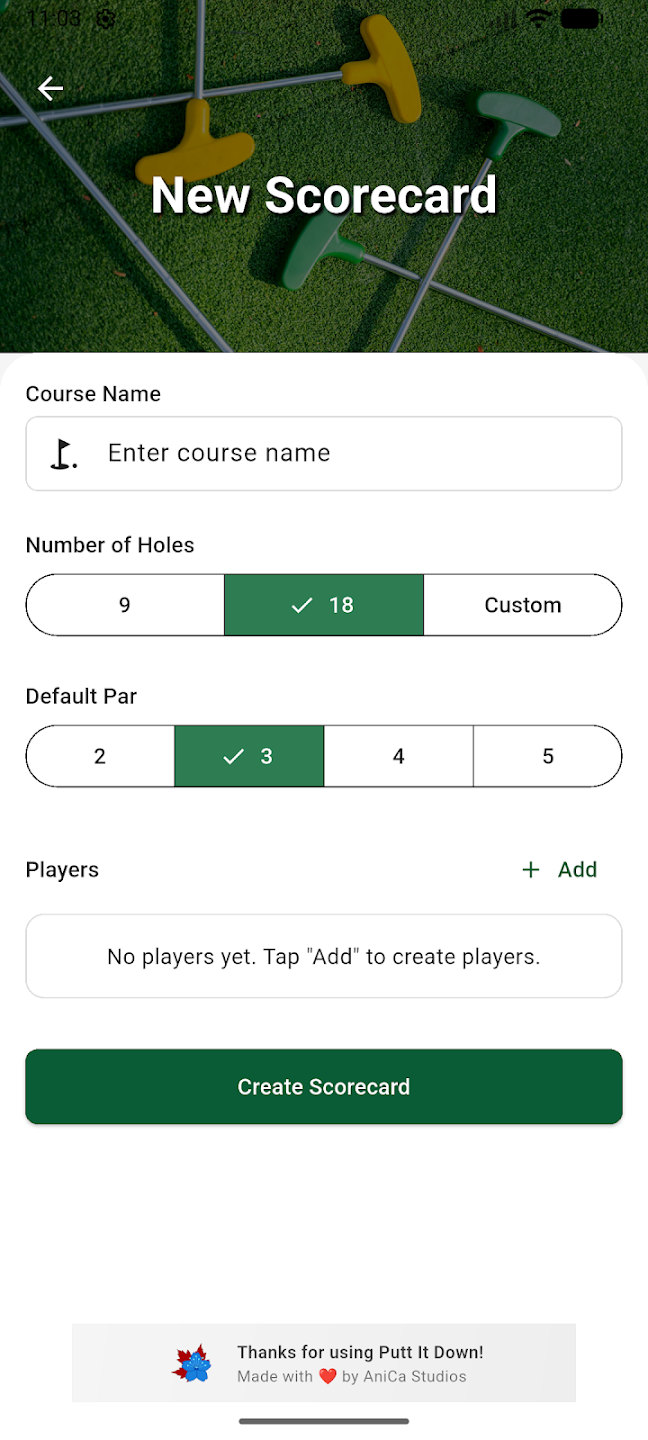Tap the settings gear in status bar
Image resolution: width=648 pixels, height=1440 pixels.
click(x=106, y=18)
